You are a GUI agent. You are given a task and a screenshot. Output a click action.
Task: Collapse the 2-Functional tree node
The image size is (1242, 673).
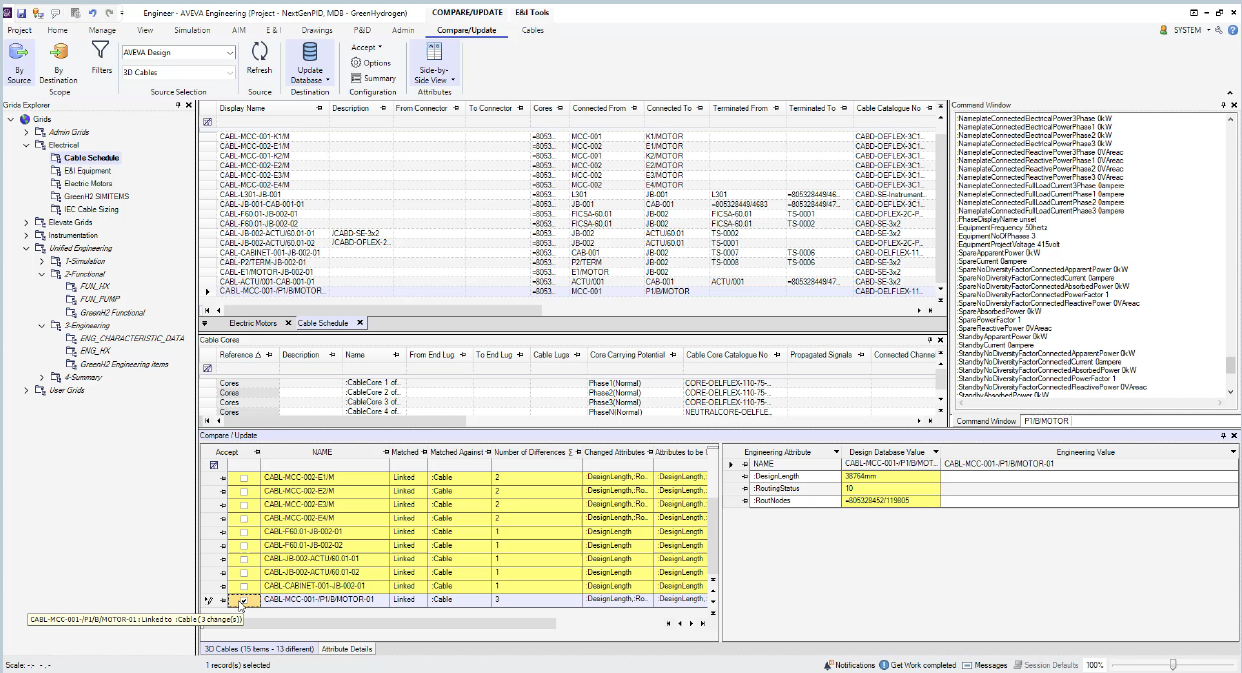click(x=42, y=274)
